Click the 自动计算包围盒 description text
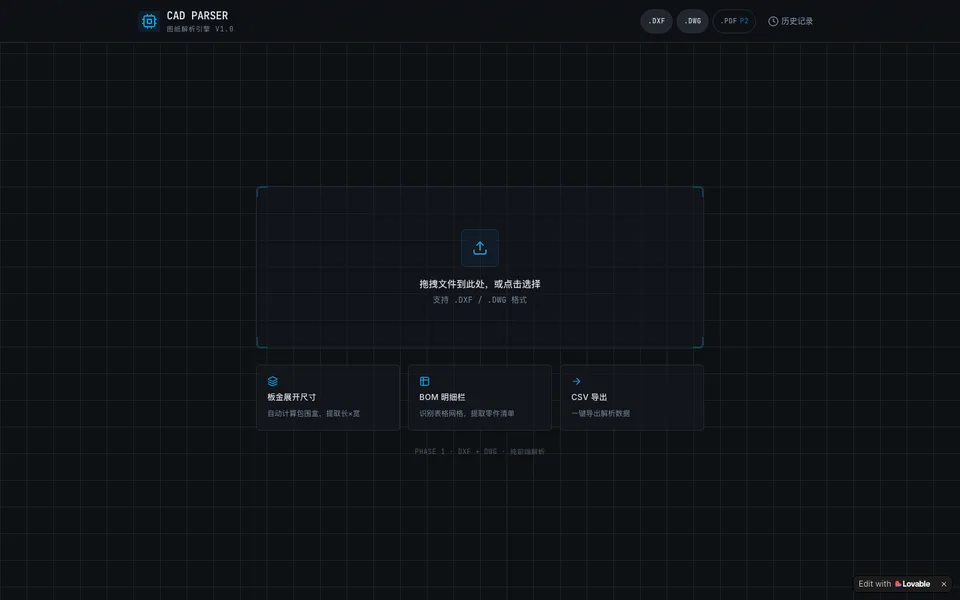 313,413
